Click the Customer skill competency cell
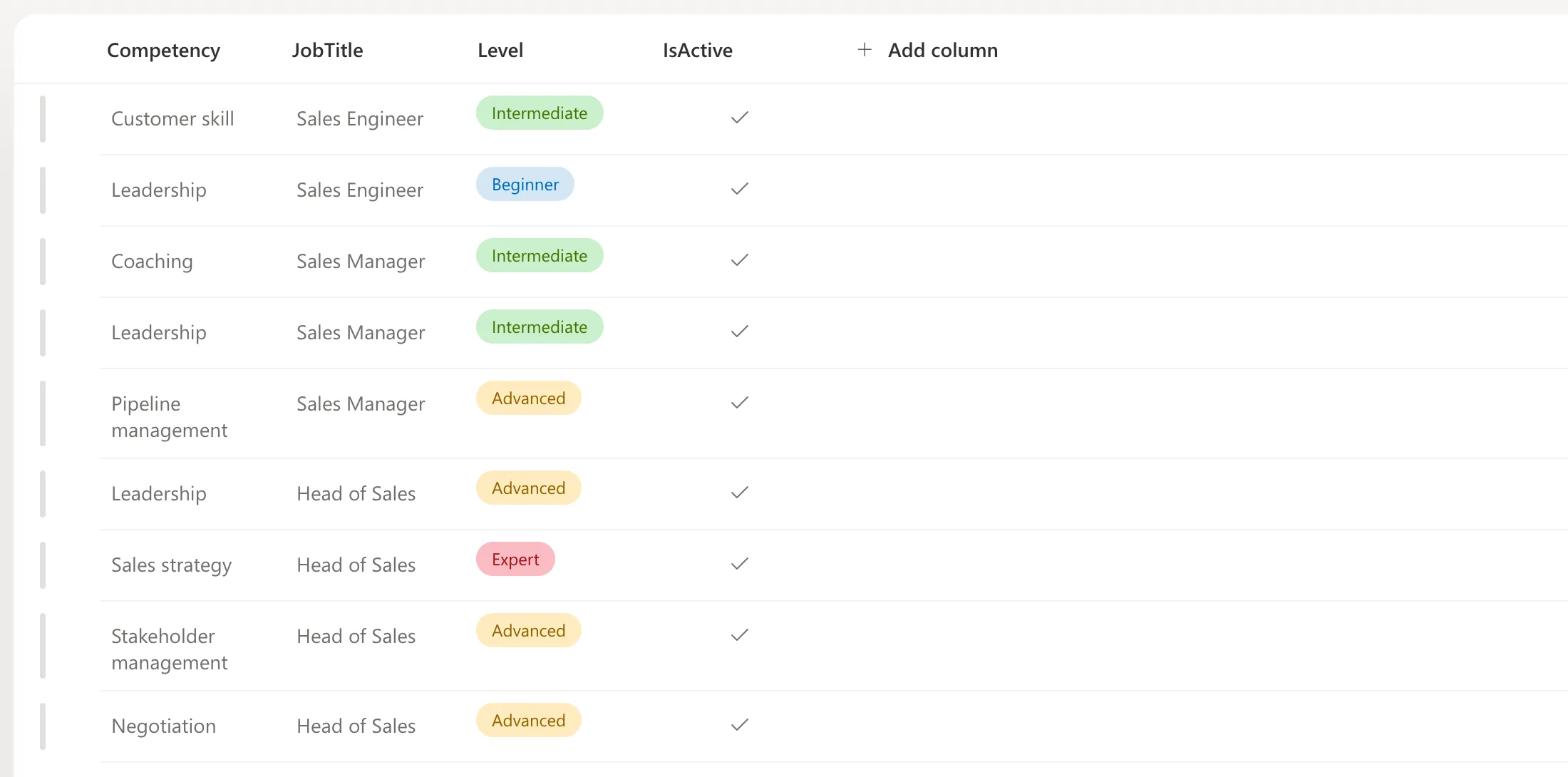The height and width of the screenshot is (777, 1568). (x=172, y=119)
